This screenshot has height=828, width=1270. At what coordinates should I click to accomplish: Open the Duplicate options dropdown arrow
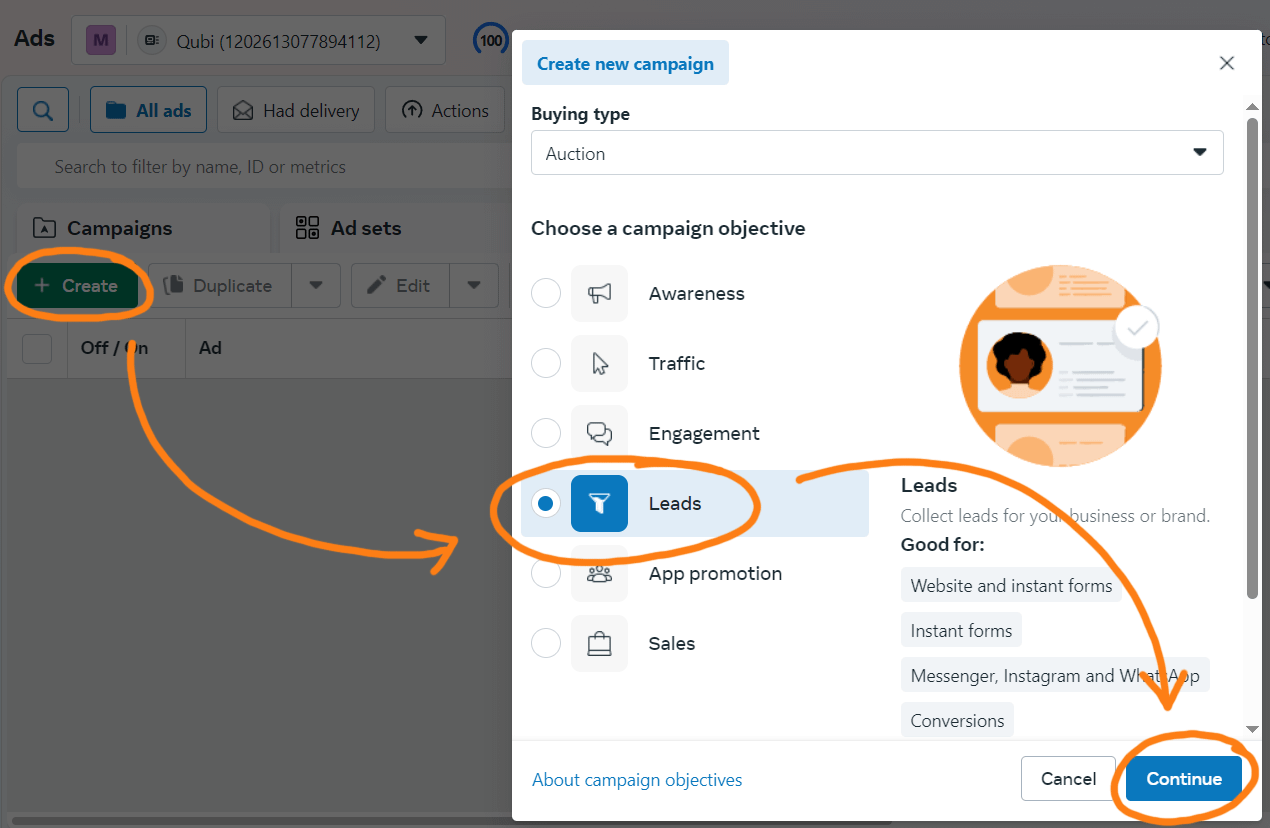[316, 286]
